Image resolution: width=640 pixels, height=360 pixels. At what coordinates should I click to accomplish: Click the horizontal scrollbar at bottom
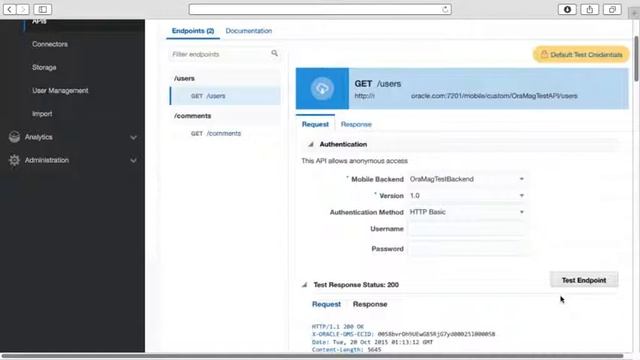pyautogui.click(x=312, y=356)
